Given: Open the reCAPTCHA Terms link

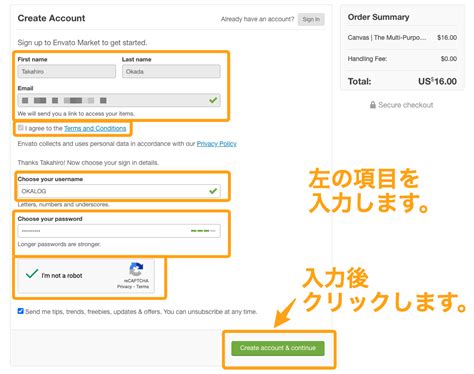Looking at the screenshot, I should [x=142, y=287].
